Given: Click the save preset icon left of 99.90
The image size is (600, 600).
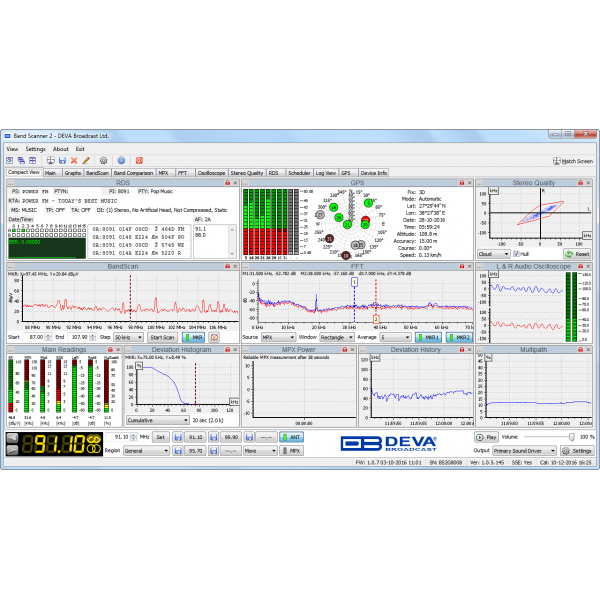Looking at the screenshot, I should 214,437.
